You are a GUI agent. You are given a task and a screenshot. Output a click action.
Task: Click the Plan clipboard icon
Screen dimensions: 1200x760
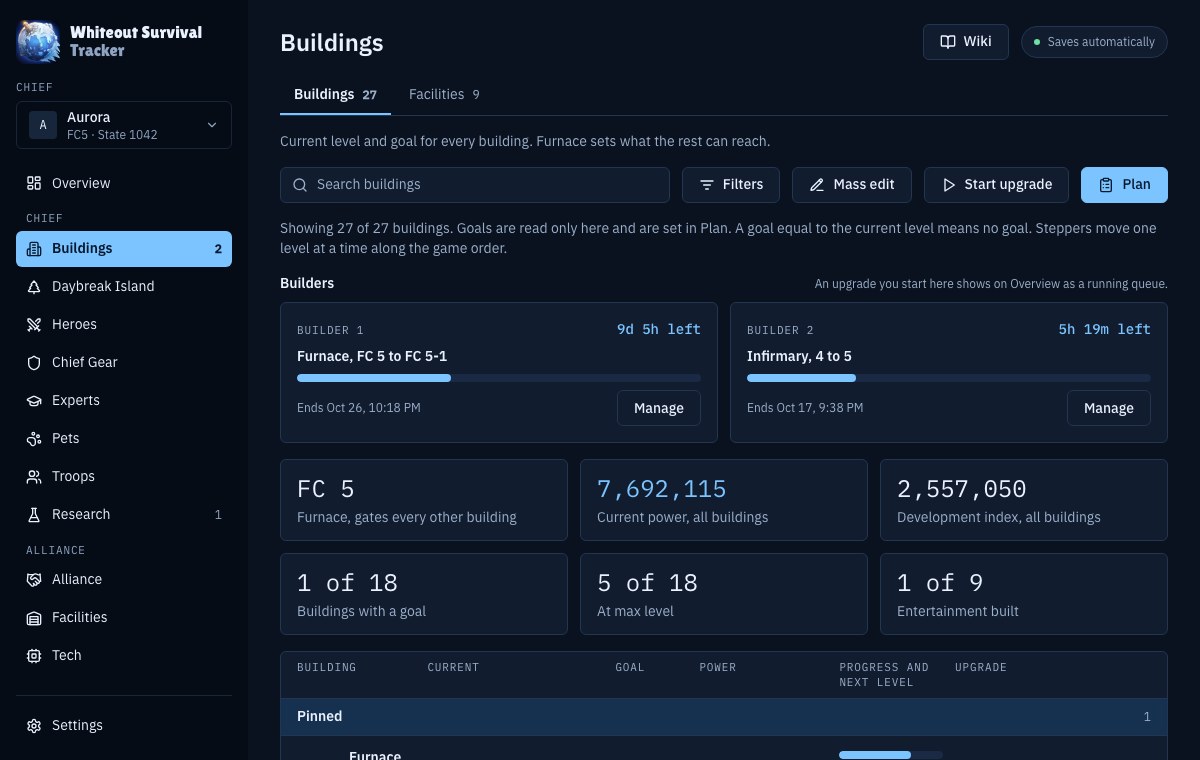pos(1106,185)
